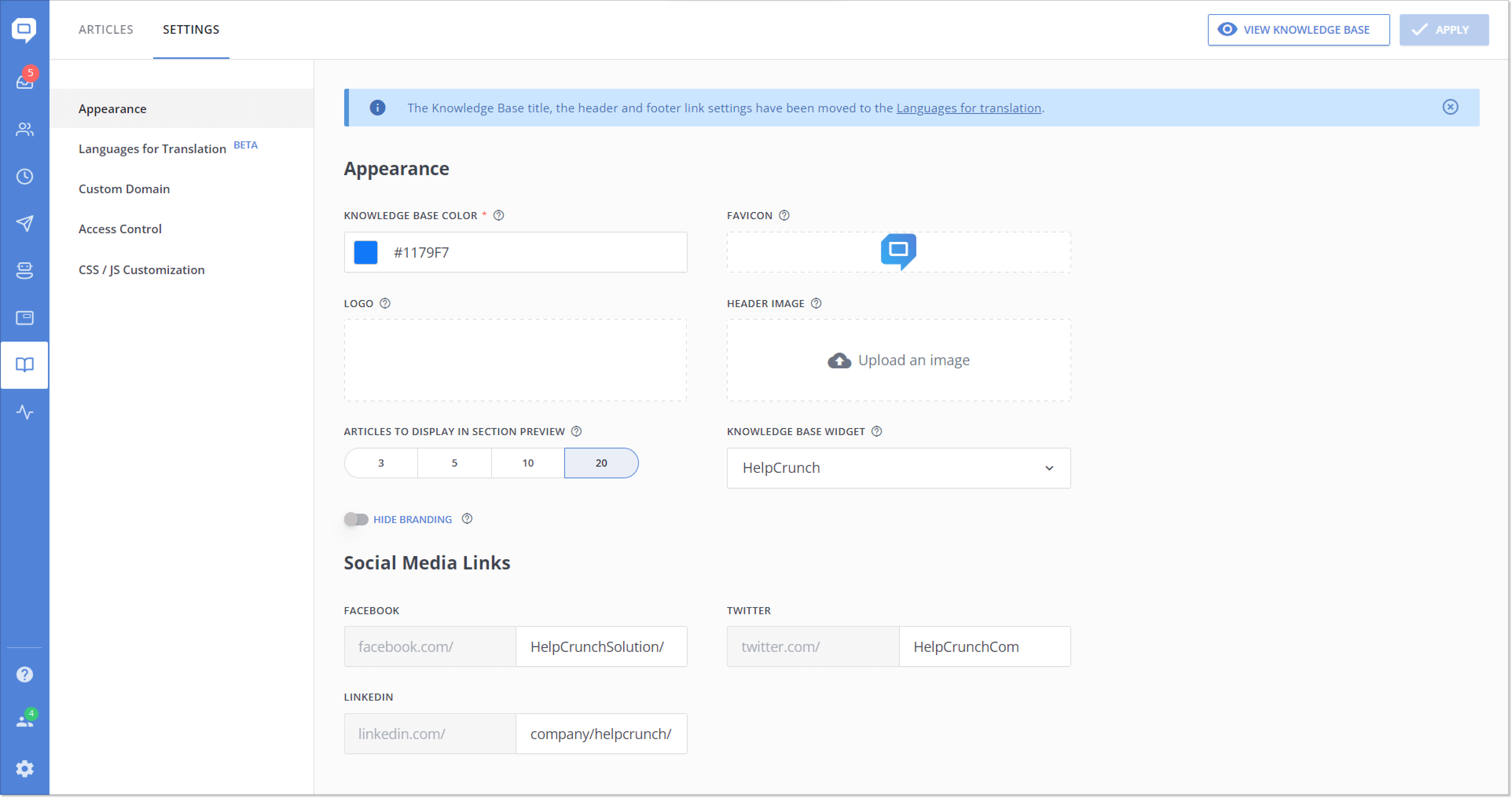Viewport: 1512px width, 798px height.
Task: Switch to the ARTICLES tab
Action: pyautogui.click(x=106, y=30)
